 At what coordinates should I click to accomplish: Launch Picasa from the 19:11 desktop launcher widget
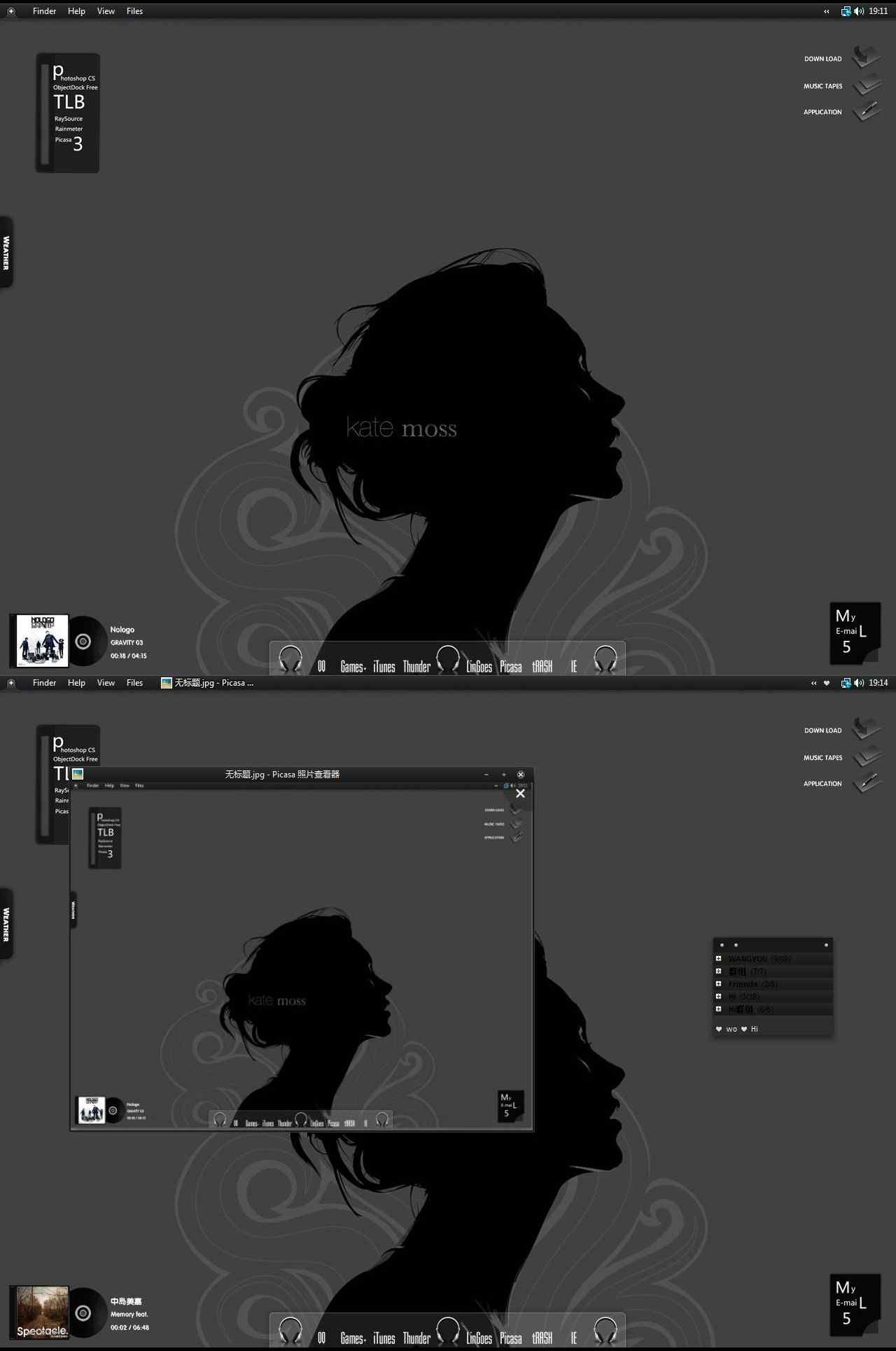click(64, 140)
